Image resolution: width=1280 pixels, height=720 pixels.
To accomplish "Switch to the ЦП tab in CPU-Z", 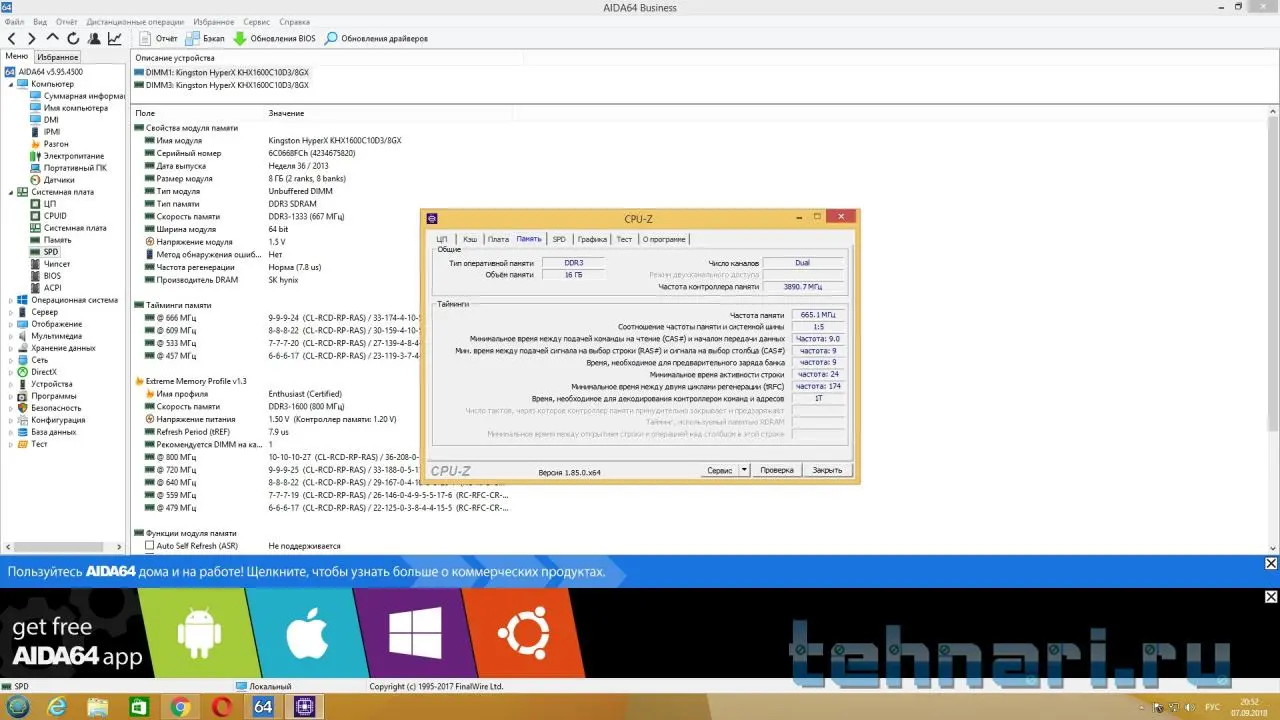I will pos(442,239).
